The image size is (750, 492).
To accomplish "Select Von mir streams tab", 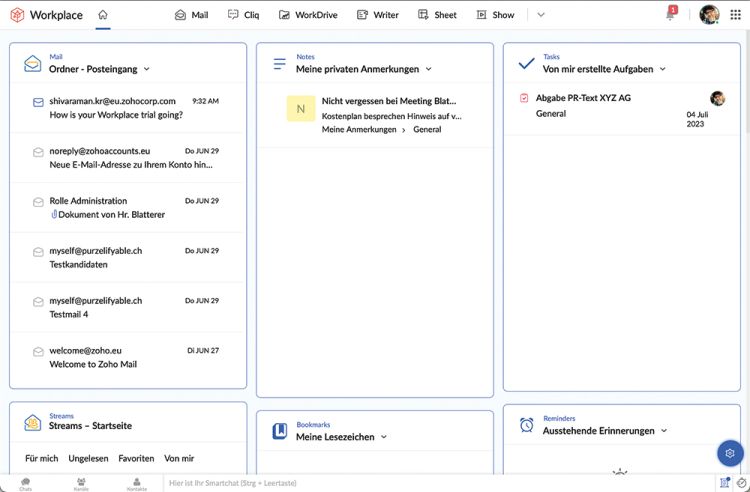I will coord(179,458).
